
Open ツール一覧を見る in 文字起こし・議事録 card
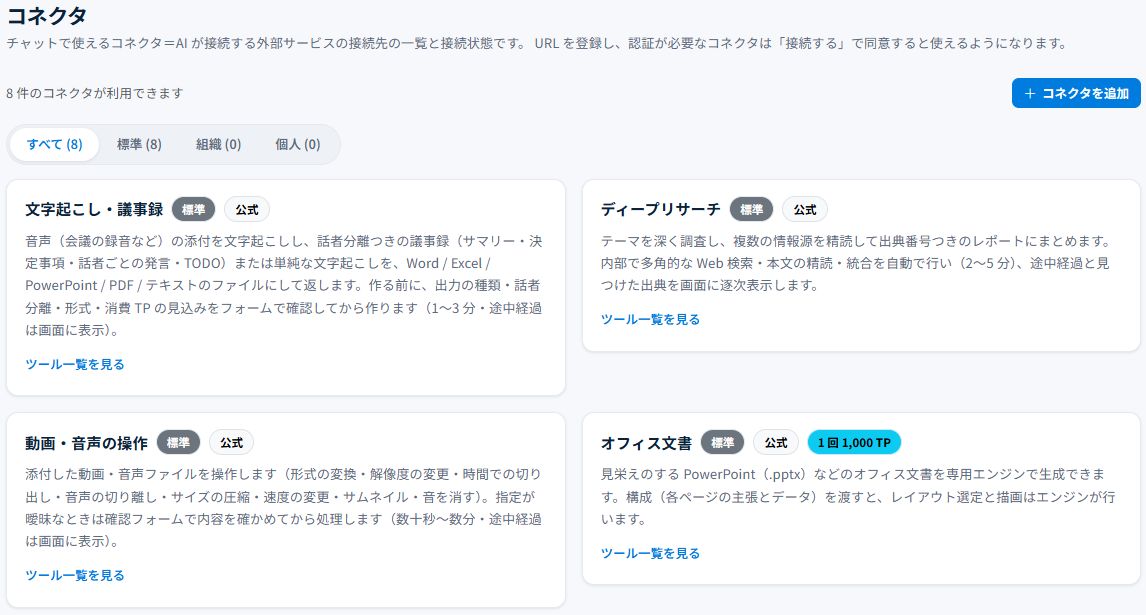(75, 364)
